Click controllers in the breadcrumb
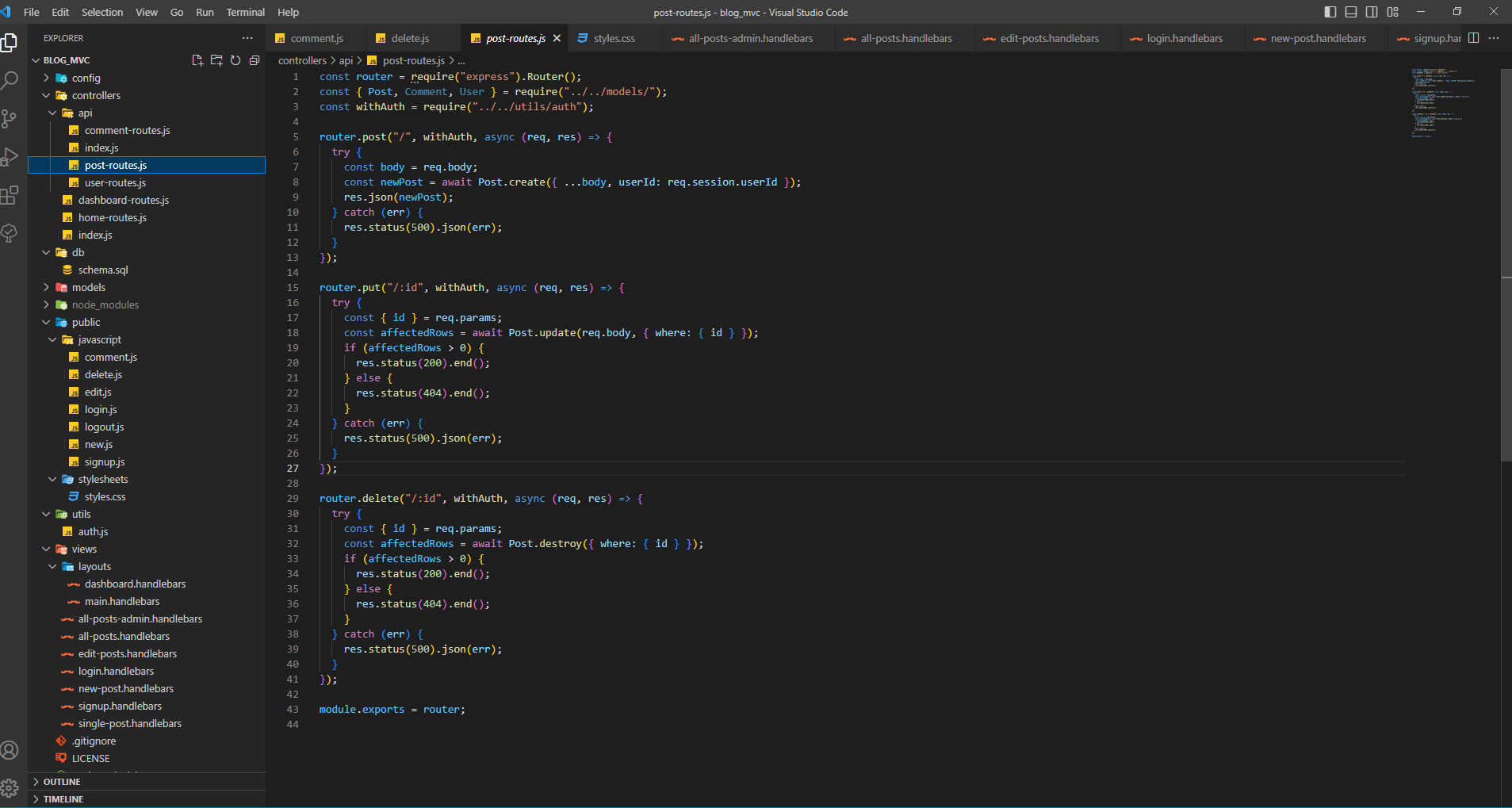This screenshot has height=808, width=1512. (x=302, y=60)
